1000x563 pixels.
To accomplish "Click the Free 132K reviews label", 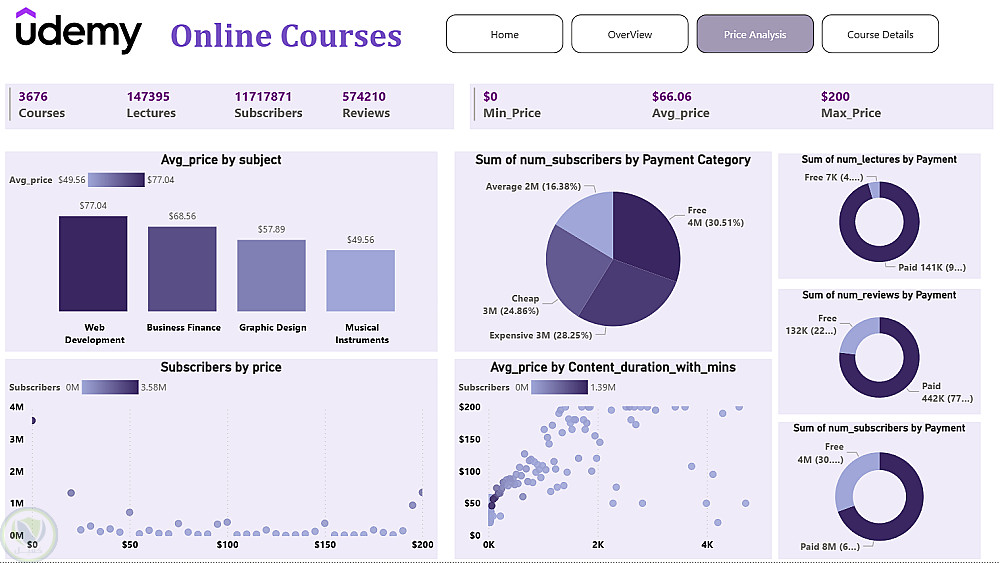I will (x=811, y=324).
